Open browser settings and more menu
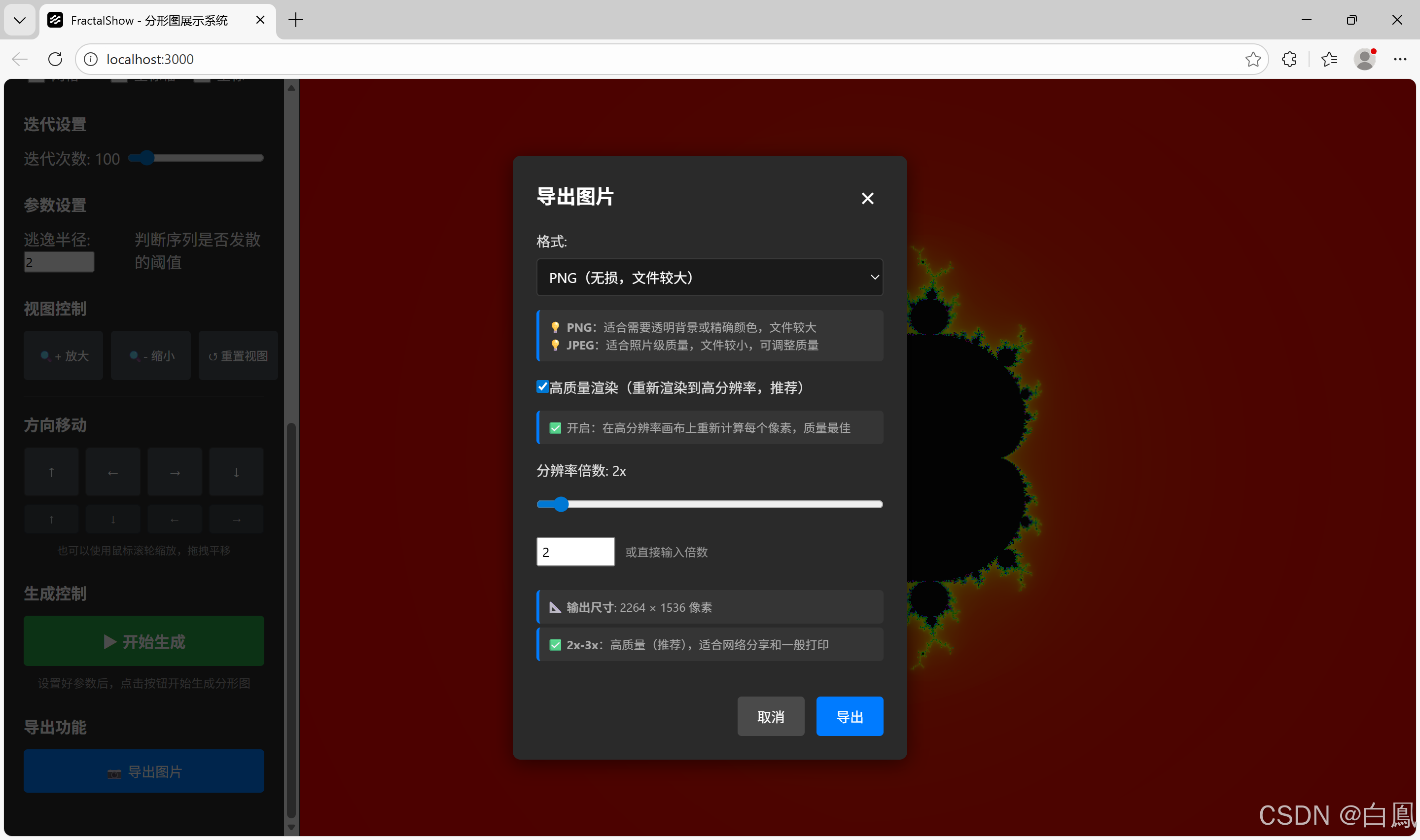Viewport: 1420px width, 840px height. (1400, 59)
